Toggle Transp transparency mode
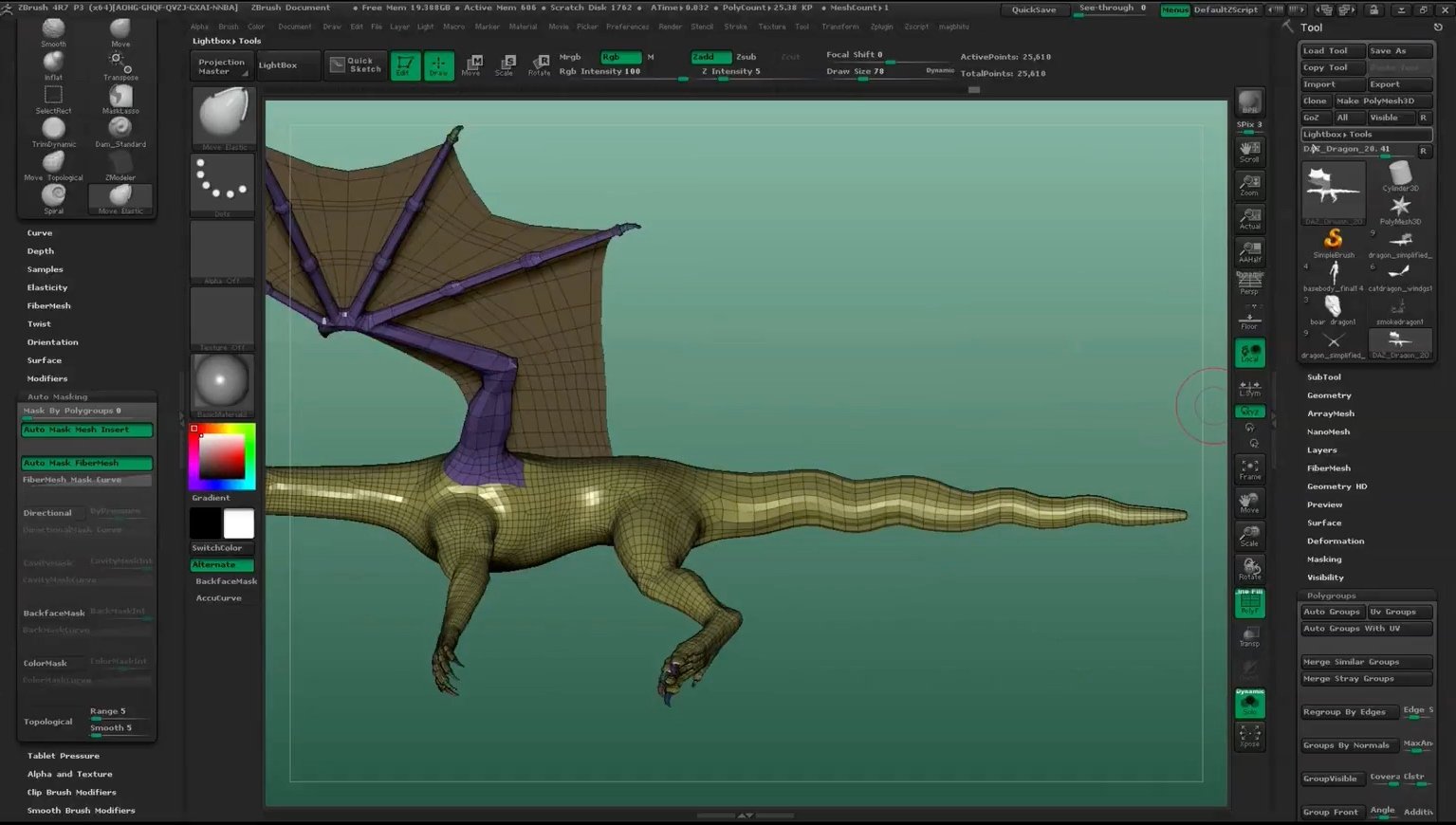1456x825 pixels. 1250,636
